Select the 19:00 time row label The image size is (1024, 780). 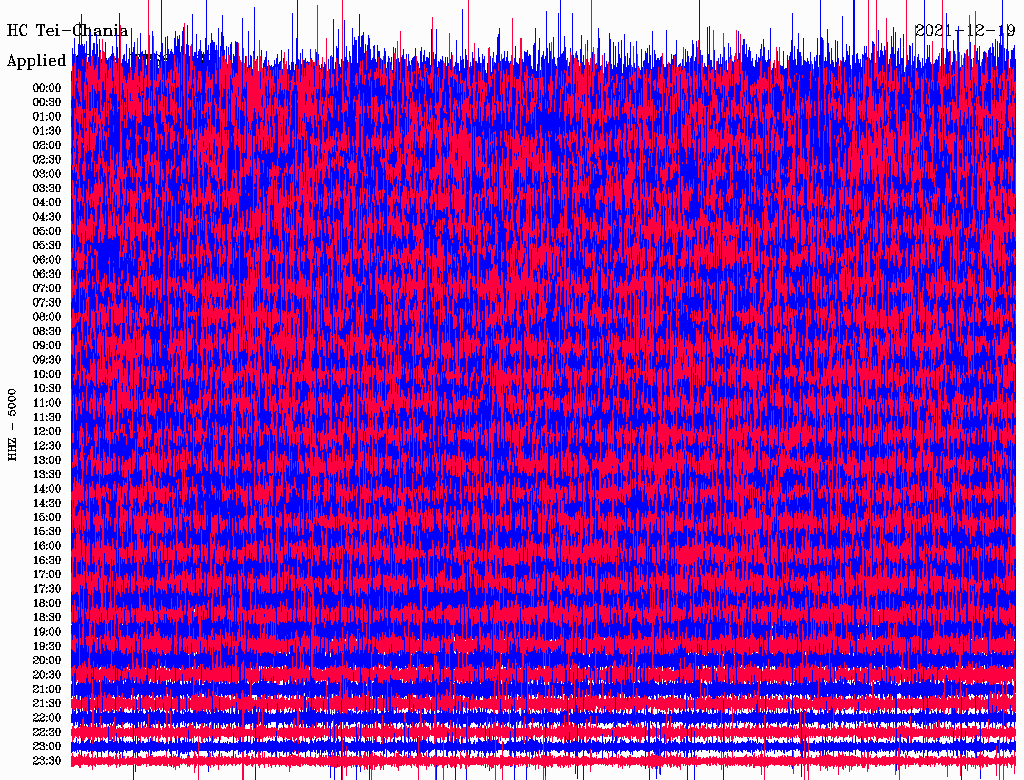point(47,632)
